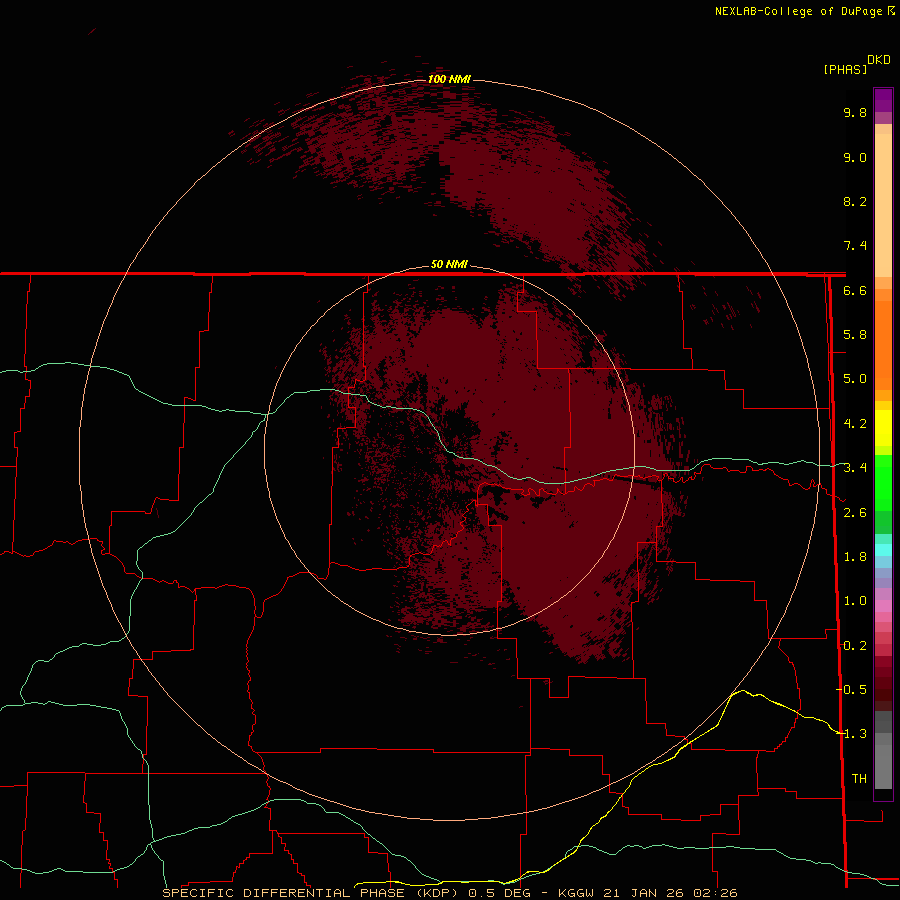Click "0.5 DEG" elevation in the caption
This screenshot has width=900, height=900.
coord(499,893)
